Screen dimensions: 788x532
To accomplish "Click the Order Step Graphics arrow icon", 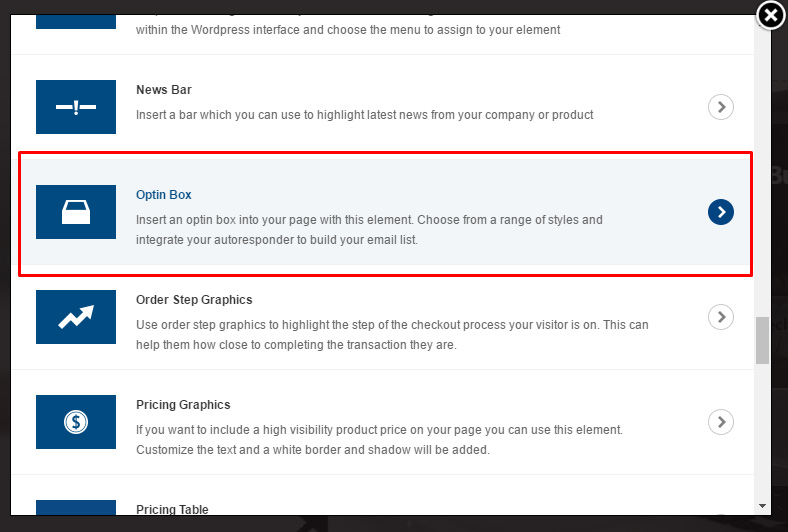I will click(x=76, y=317).
